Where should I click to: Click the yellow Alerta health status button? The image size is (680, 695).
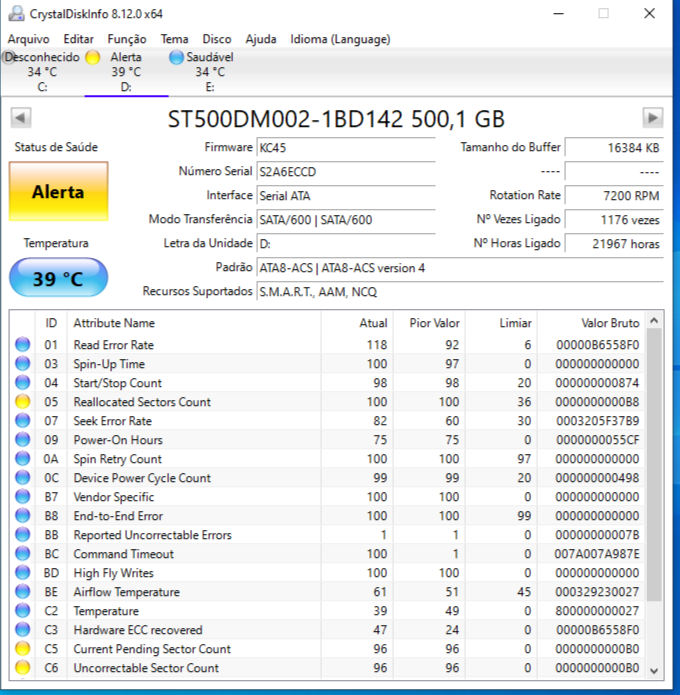[x=59, y=191]
